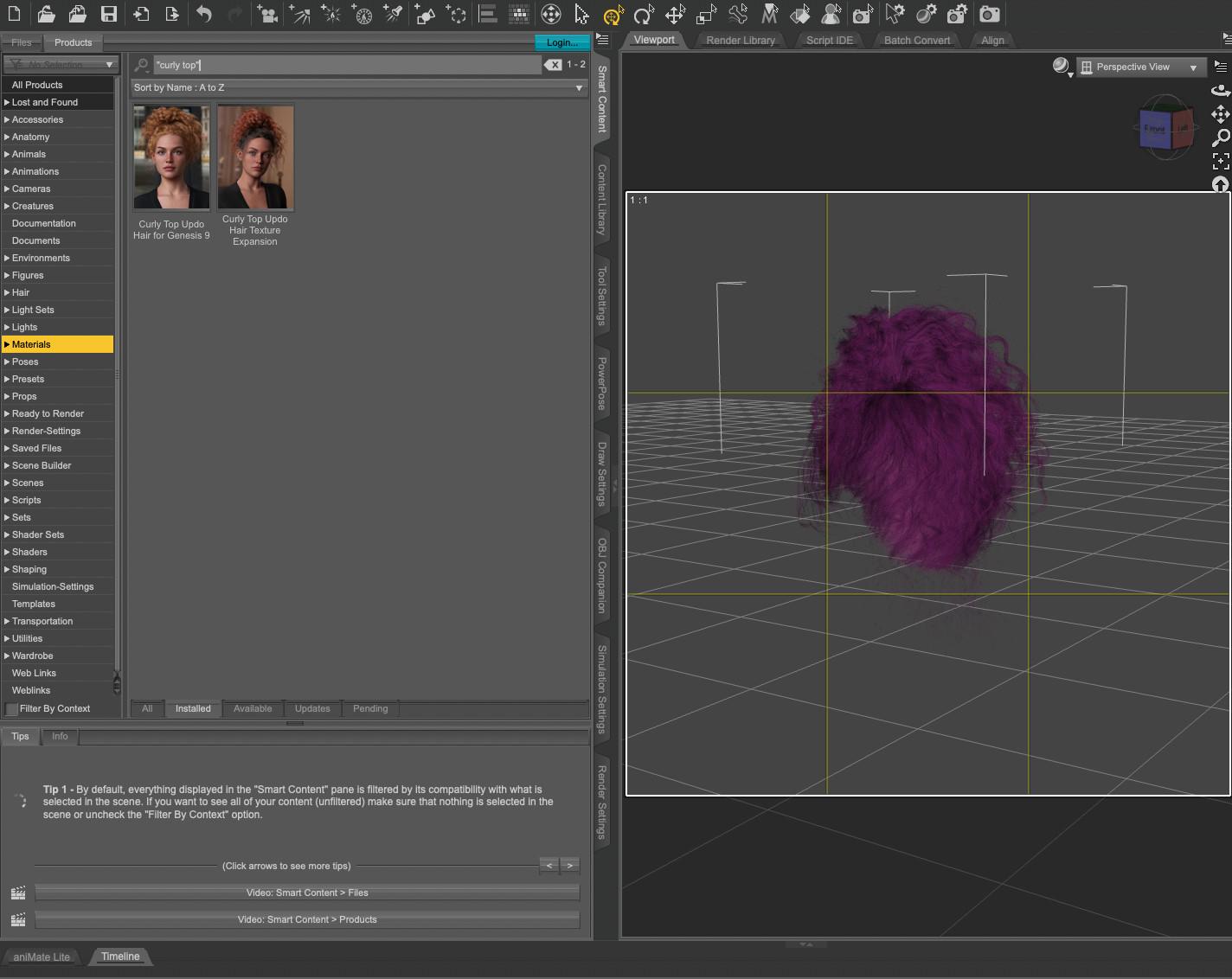Screen dimensions: 1232x979
Task: Switch the product filter to Available
Action: coord(253,708)
